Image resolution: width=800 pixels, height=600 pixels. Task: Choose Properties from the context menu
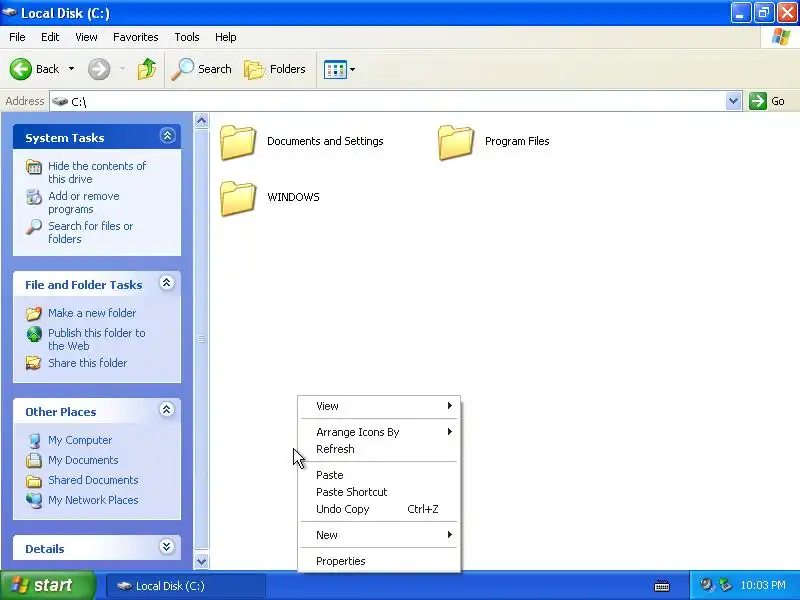[379, 561]
